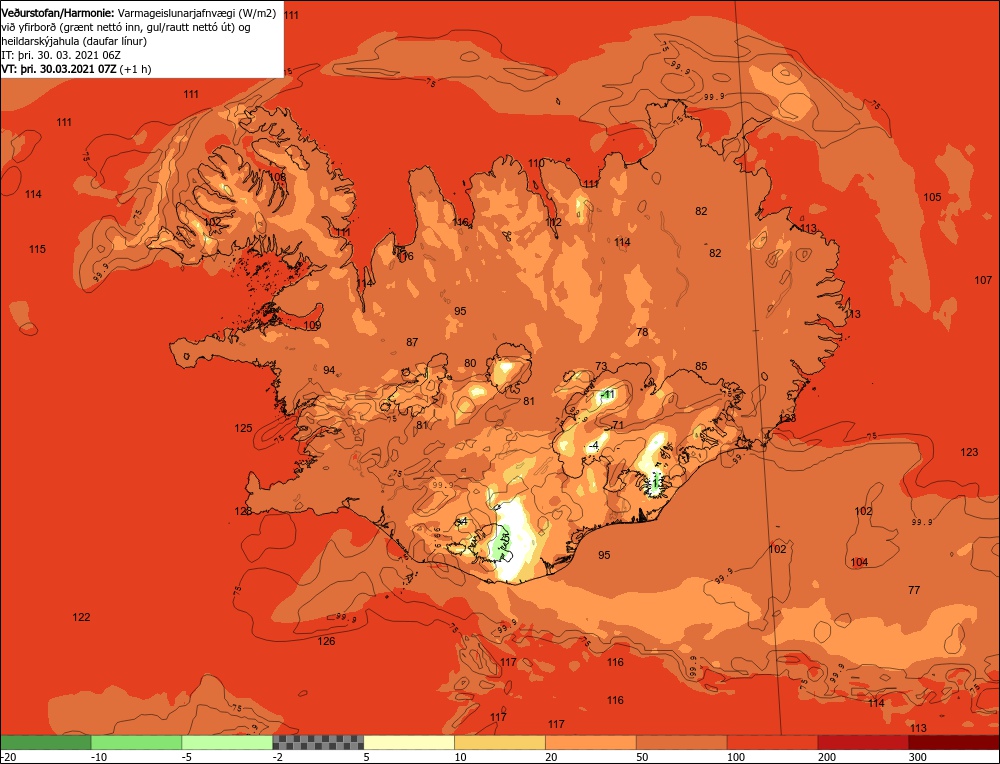Image resolution: width=1000 pixels, height=764 pixels.
Task: Click the map value '112' in northern Iceland
Action: pyautogui.click(x=554, y=223)
